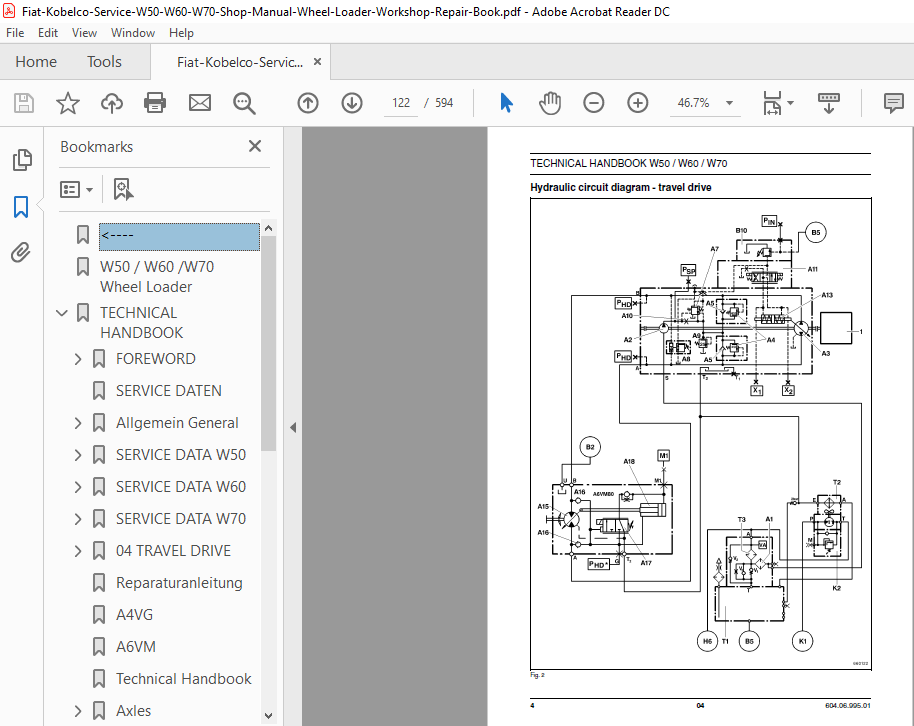Image resolution: width=914 pixels, height=726 pixels.
Task: Expand the SERVICE DATA W60 bookmark
Action: pos(78,487)
